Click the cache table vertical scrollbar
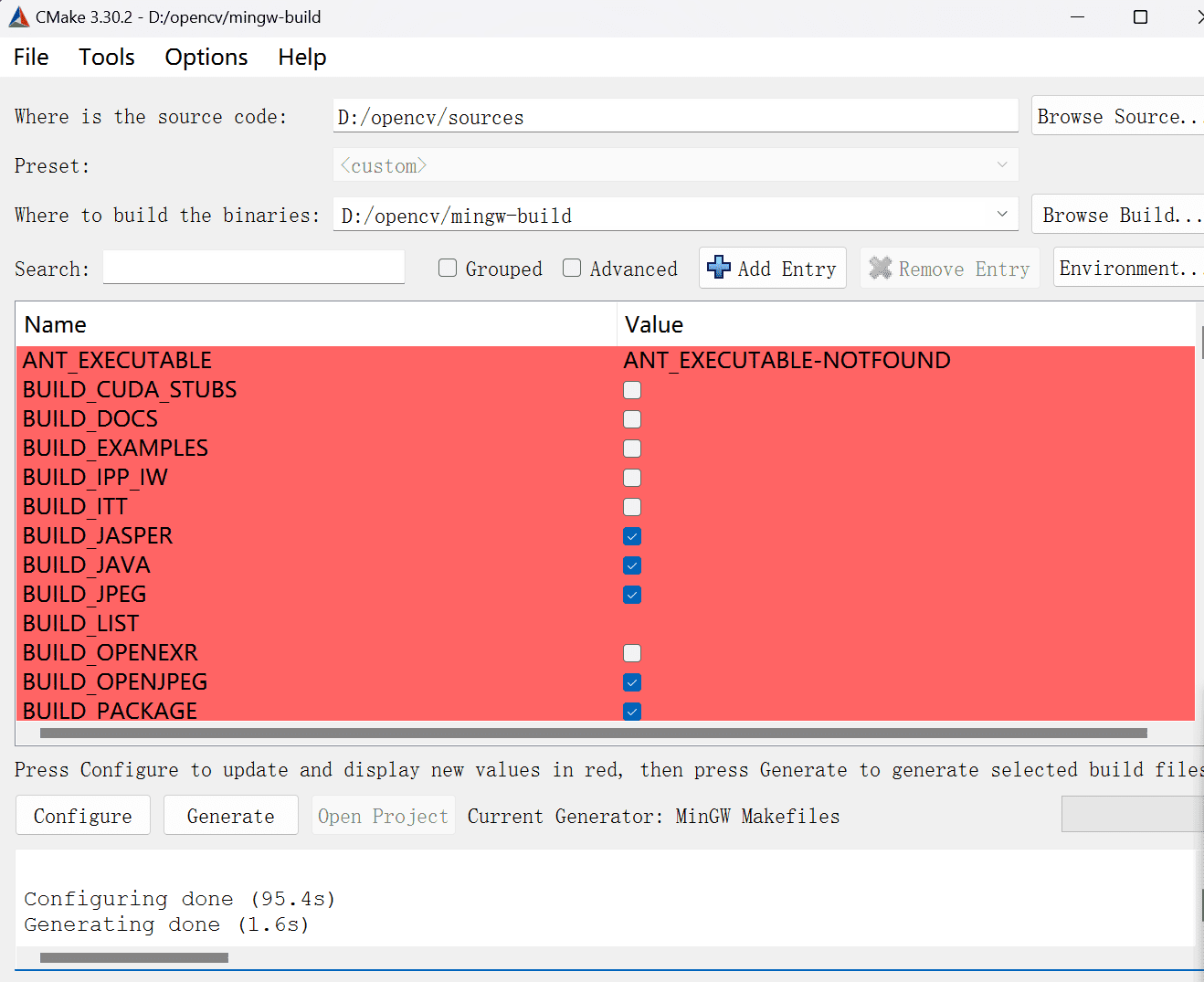Screen dimensions: 1204x982 pyautogui.click(x=1200, y=343)
